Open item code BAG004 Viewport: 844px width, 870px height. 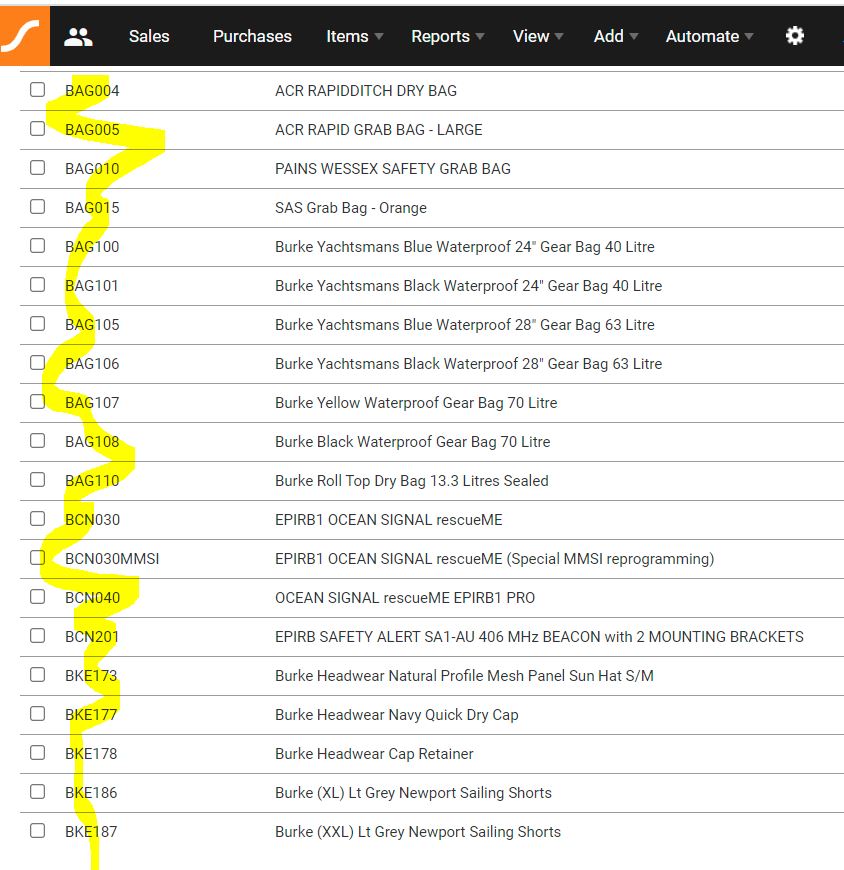click(x=92, y=90)
